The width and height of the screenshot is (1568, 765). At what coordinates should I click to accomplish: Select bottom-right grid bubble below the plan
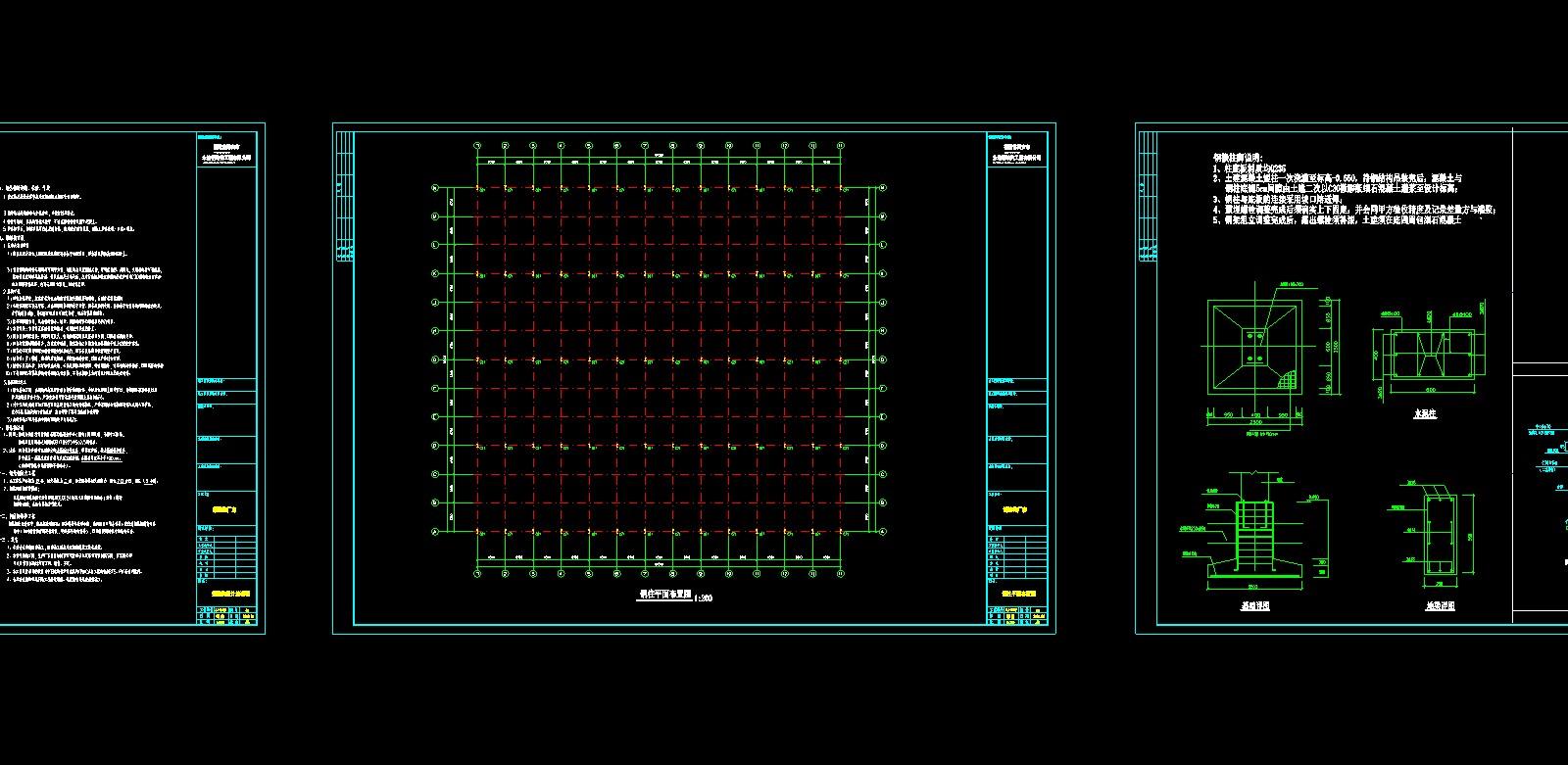[841, 574]
